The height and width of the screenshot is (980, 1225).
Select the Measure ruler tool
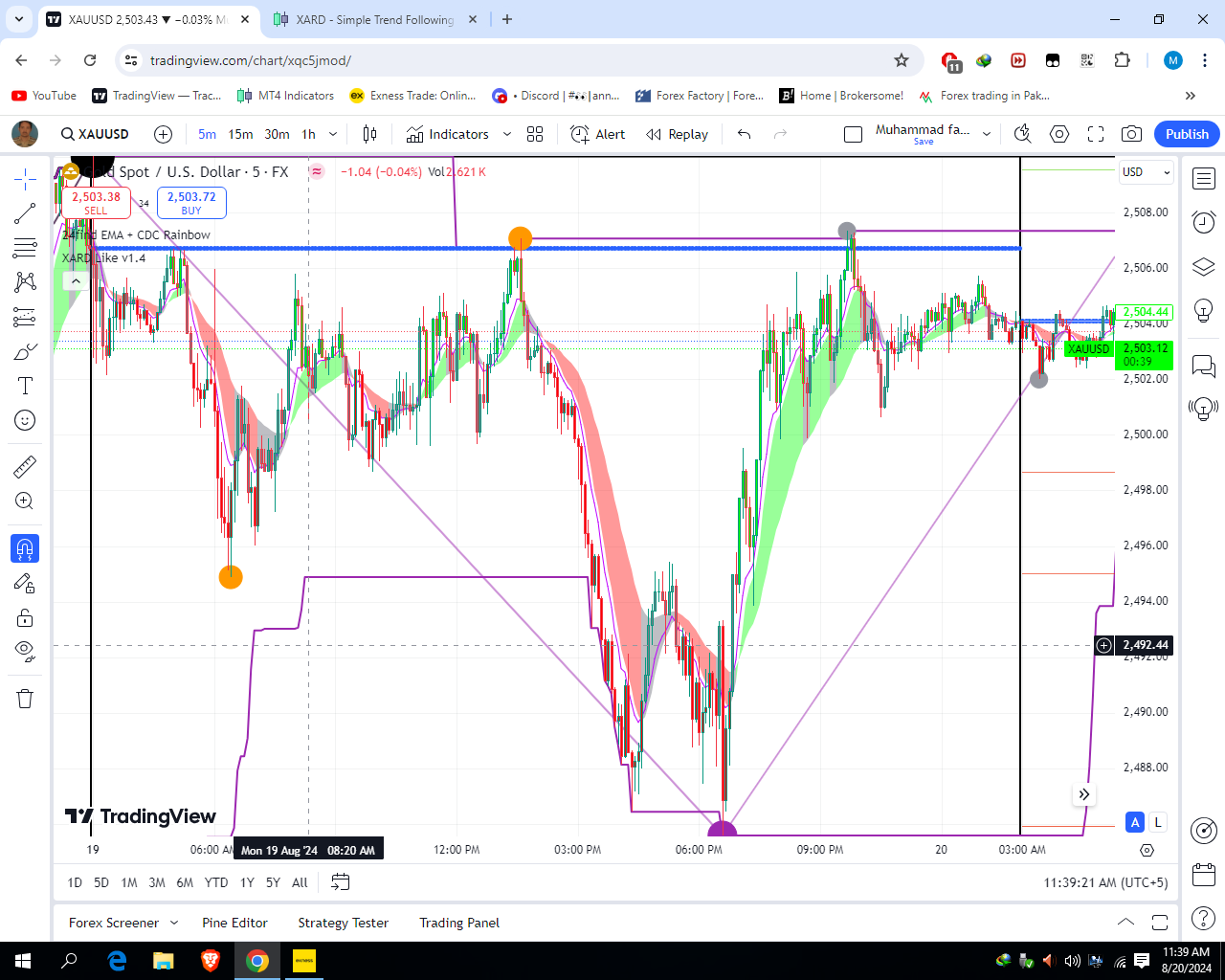click(25, 467)
